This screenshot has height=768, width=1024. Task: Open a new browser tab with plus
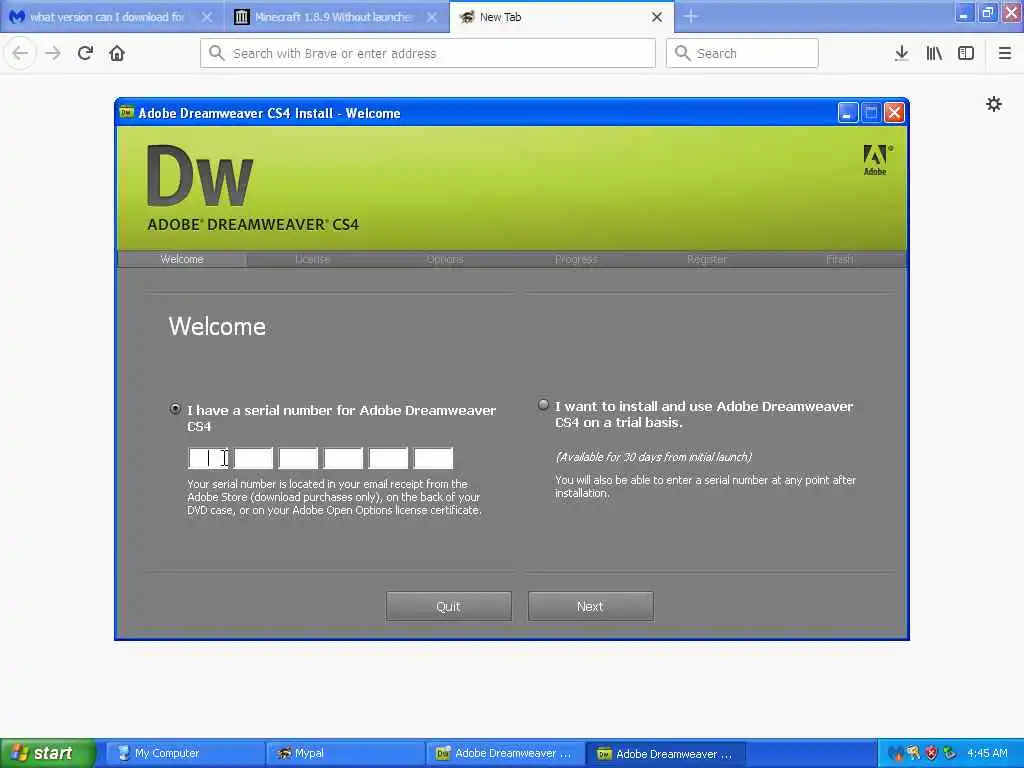coord(691,16)
